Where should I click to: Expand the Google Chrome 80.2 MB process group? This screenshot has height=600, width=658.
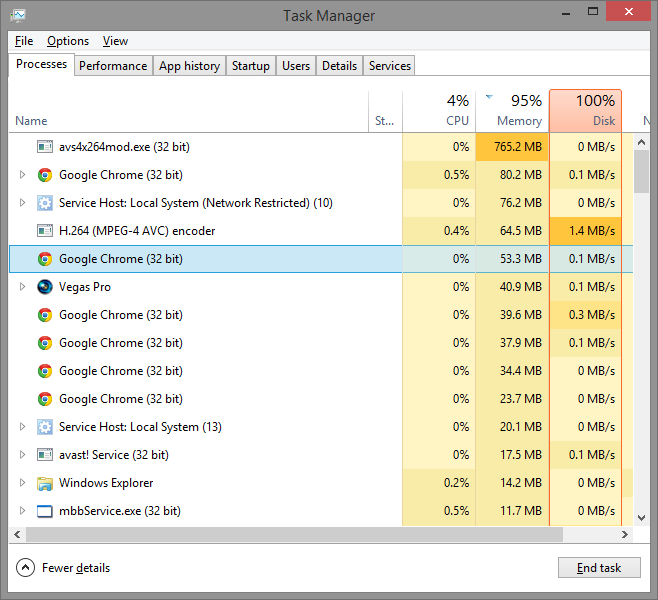point(23,175)
